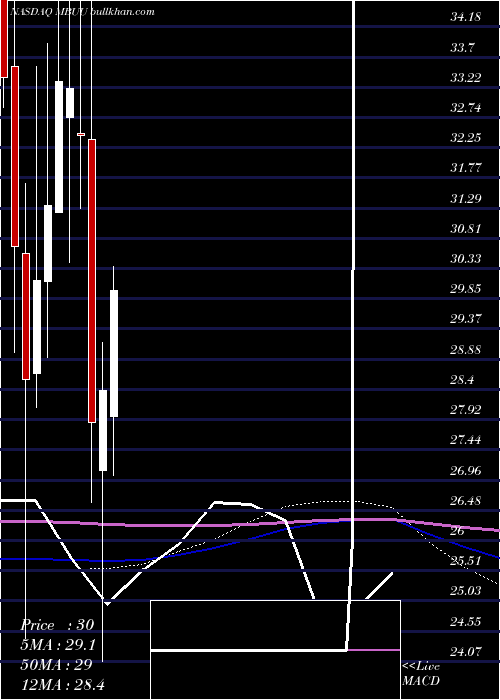This screenshot has height=700, width=500.
Task: Click the small red doji candle near 32.25
Action: click(81, 134)
